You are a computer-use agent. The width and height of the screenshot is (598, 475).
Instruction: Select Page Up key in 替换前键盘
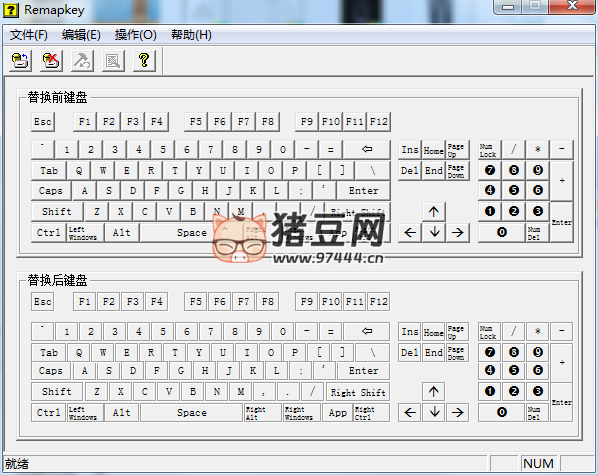(457, 150)
